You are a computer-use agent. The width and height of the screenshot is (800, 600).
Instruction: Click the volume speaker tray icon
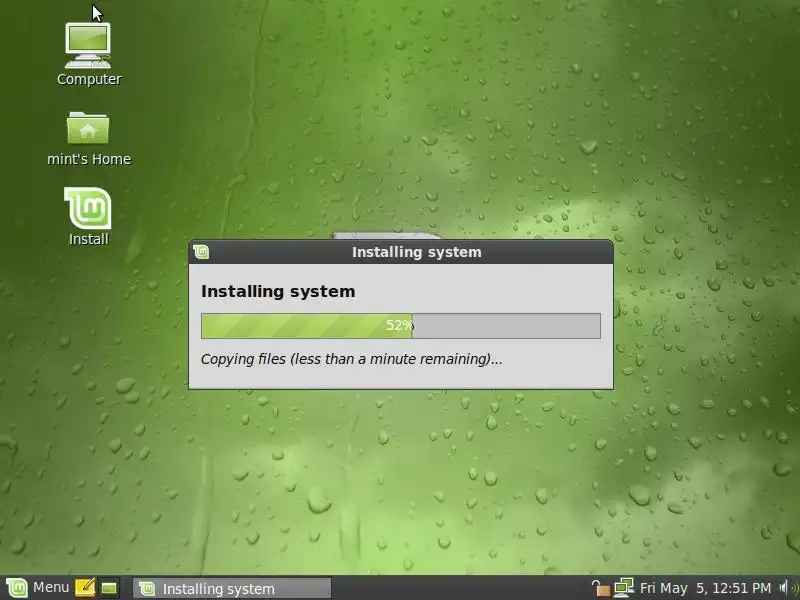tap(787, 588)
